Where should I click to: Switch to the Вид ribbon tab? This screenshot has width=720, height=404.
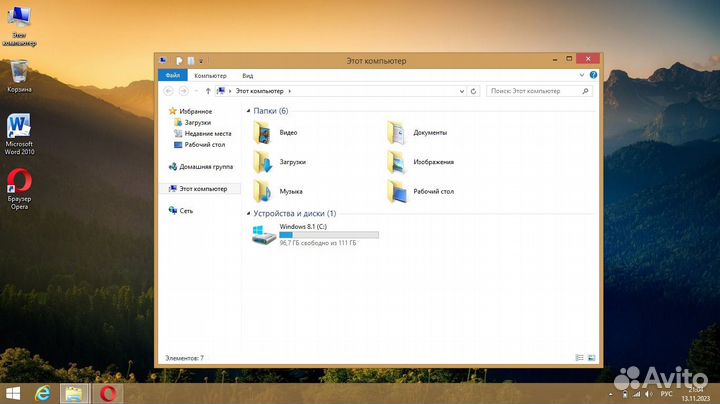click(x=247, y=75)
